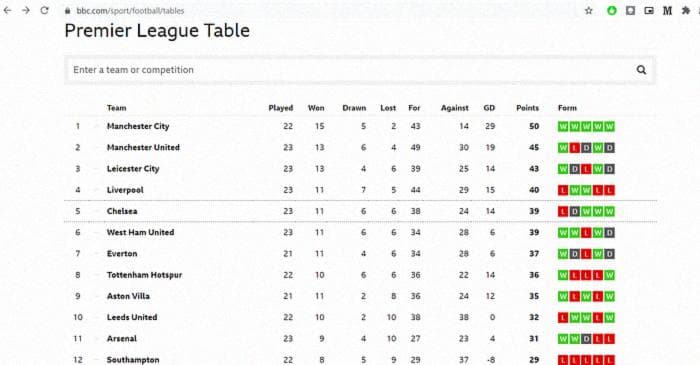Open the Liverpool team link
Viewport: 700px width, 365px height.
(x=125, y=190)
